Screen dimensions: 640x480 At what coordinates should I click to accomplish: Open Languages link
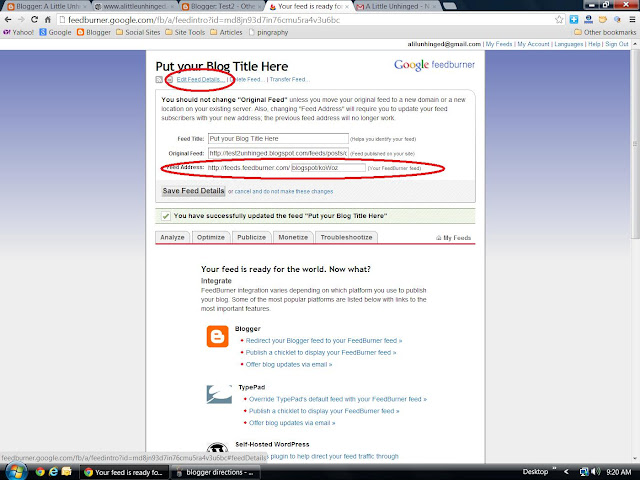[x=569, y=44]
